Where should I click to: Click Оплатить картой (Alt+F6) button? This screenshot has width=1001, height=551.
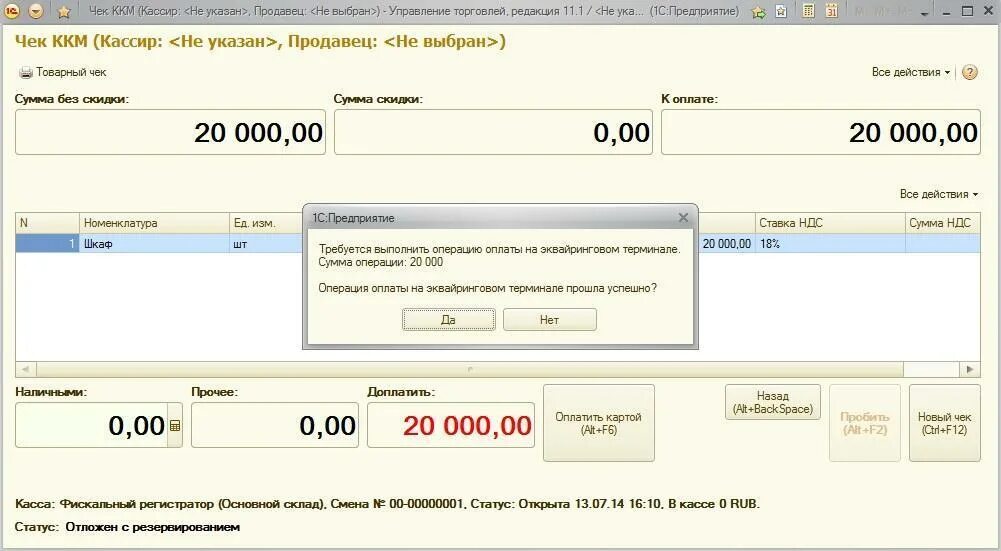tap(599, 423)
